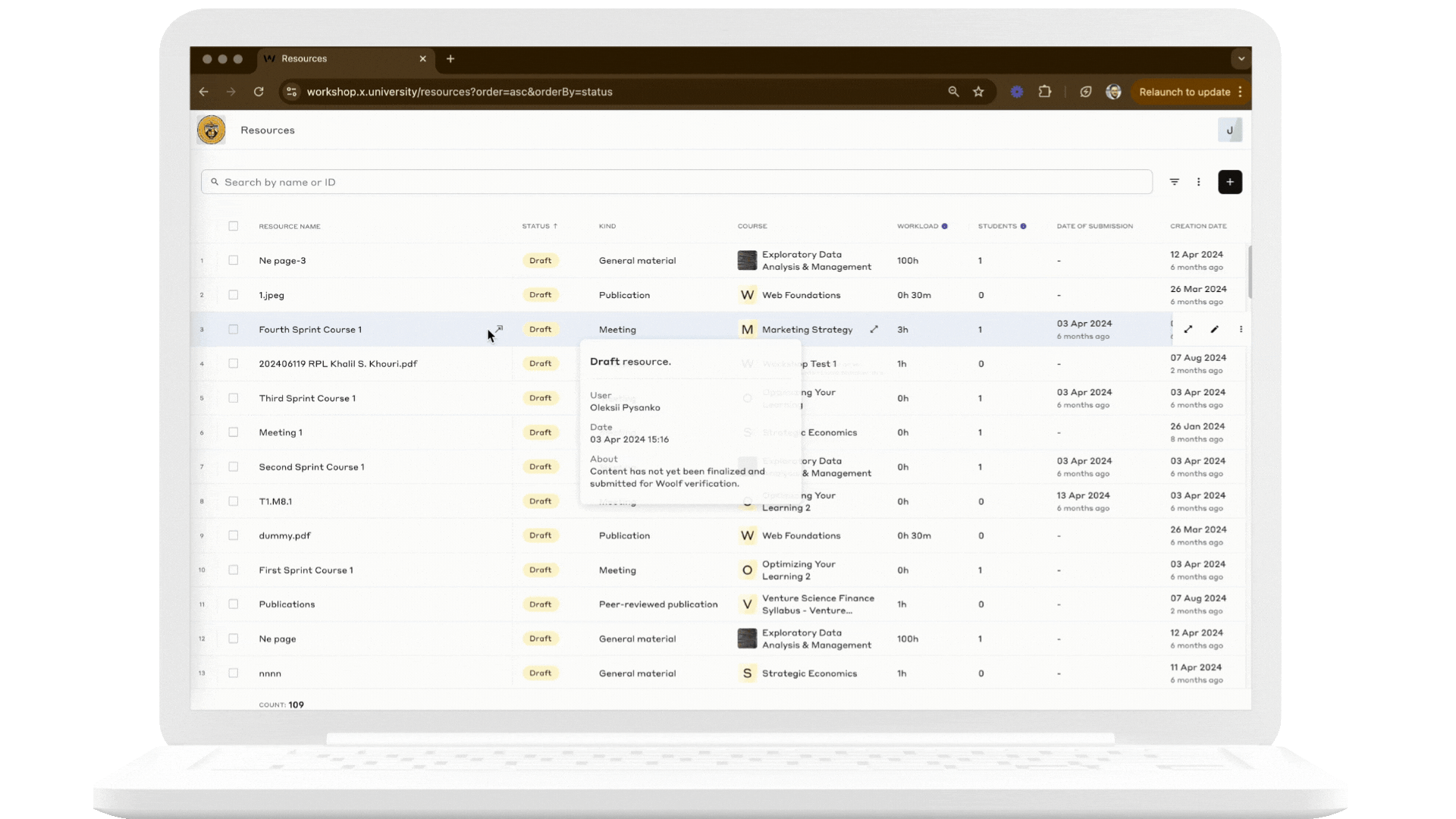Check the box for Ne page-3 row
Image resolution: width=1456 pixels, height=819 pixels.
pyautogui.click(x=233, y=260)
